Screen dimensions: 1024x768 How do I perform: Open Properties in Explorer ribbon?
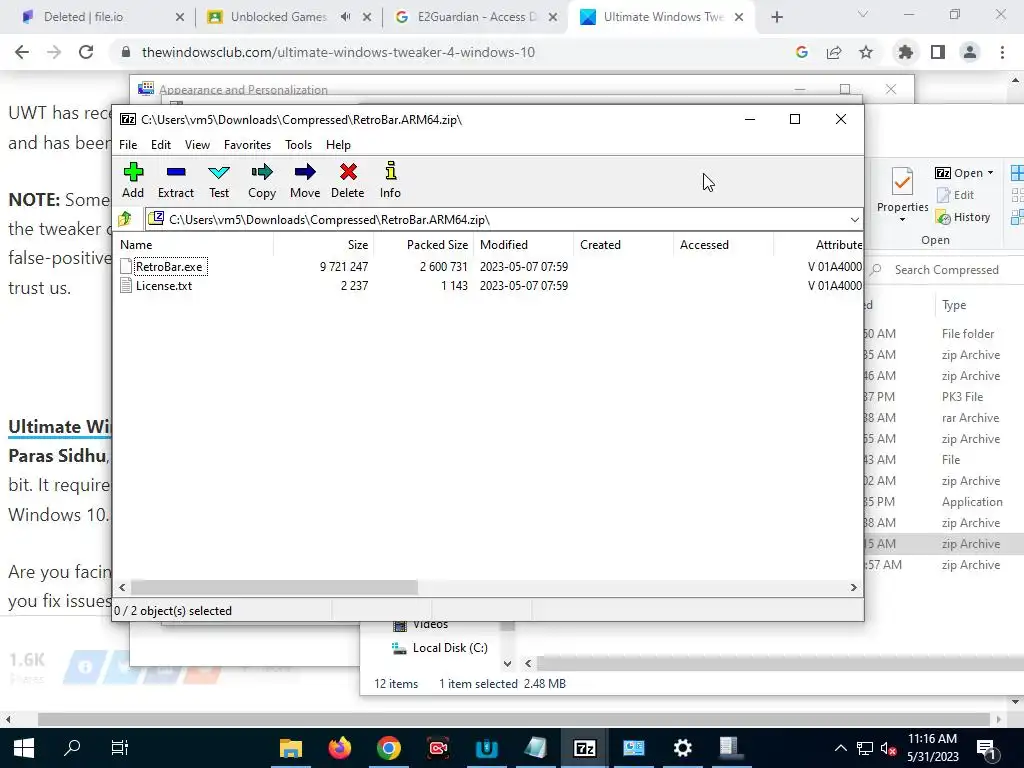point(903,194)
